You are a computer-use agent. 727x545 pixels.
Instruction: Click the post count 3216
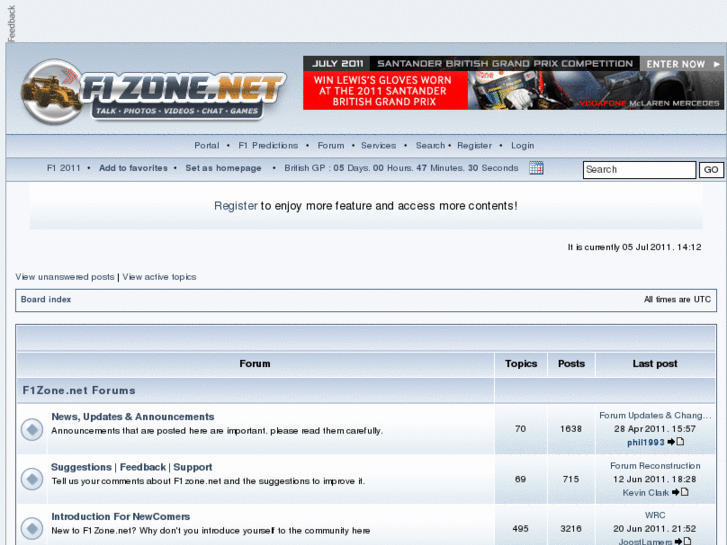tap(571, 528)
